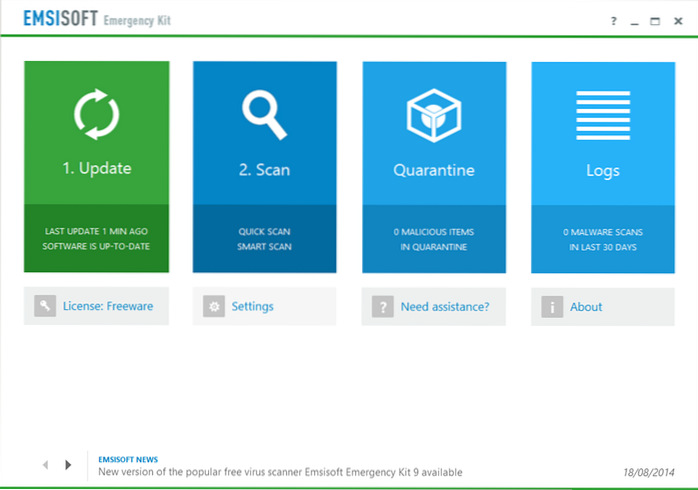This screenshot has width=698, height=490.
Task: Advance to next news with right arrow
Action: coord(68,465)
